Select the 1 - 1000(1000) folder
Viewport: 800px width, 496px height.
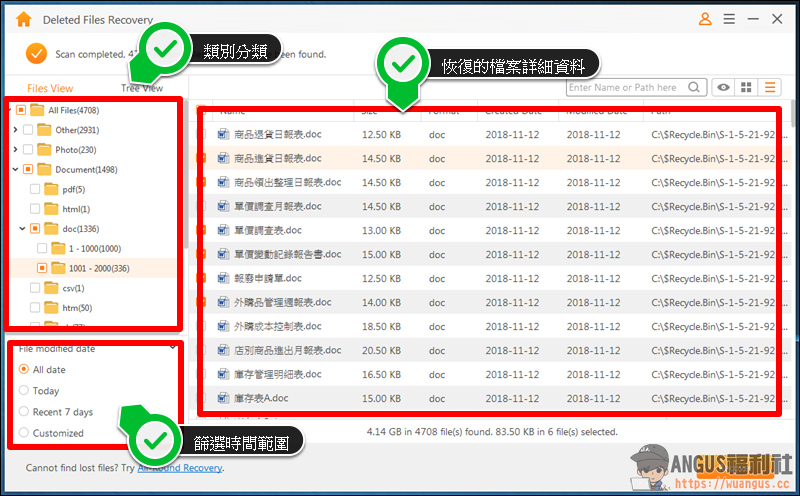click(x=95, y=249)
